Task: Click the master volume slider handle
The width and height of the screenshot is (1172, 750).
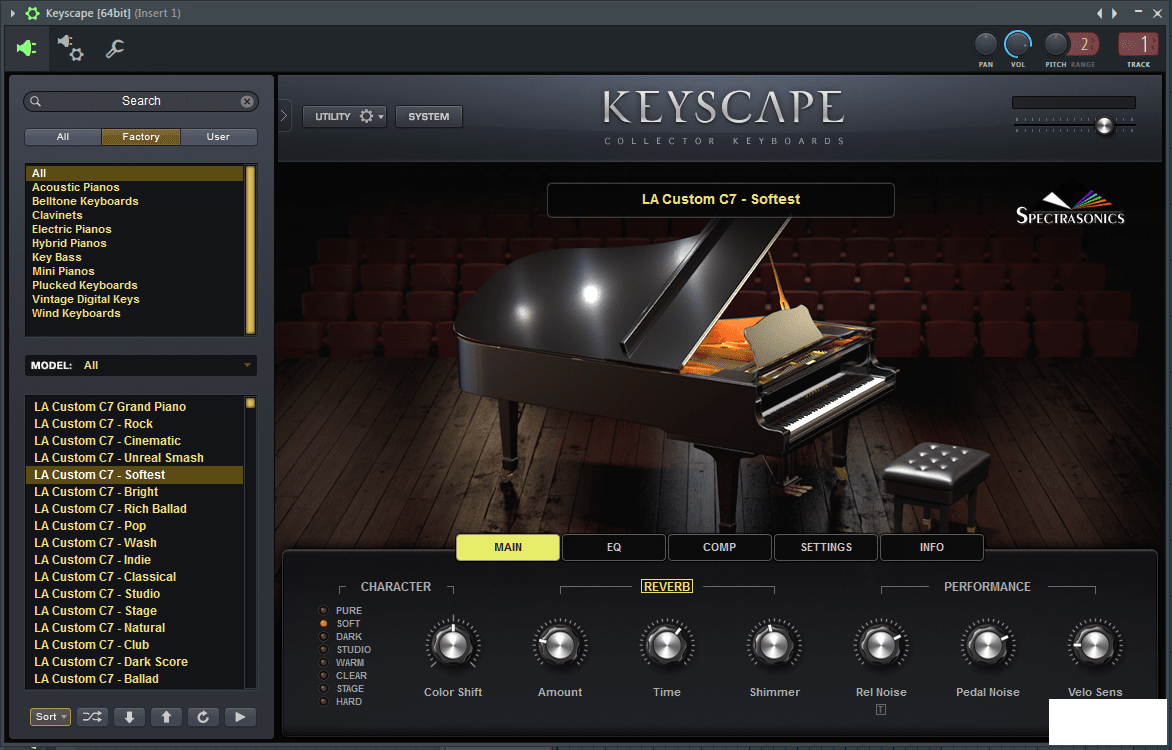Action: (x=1104, y=126)
